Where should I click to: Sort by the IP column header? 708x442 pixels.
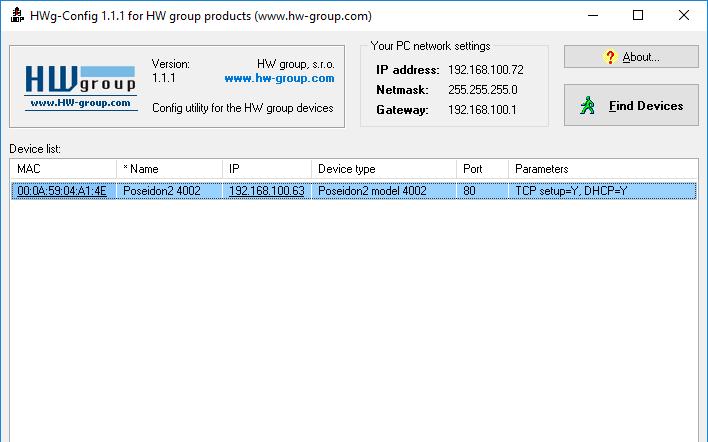(267, 169)
